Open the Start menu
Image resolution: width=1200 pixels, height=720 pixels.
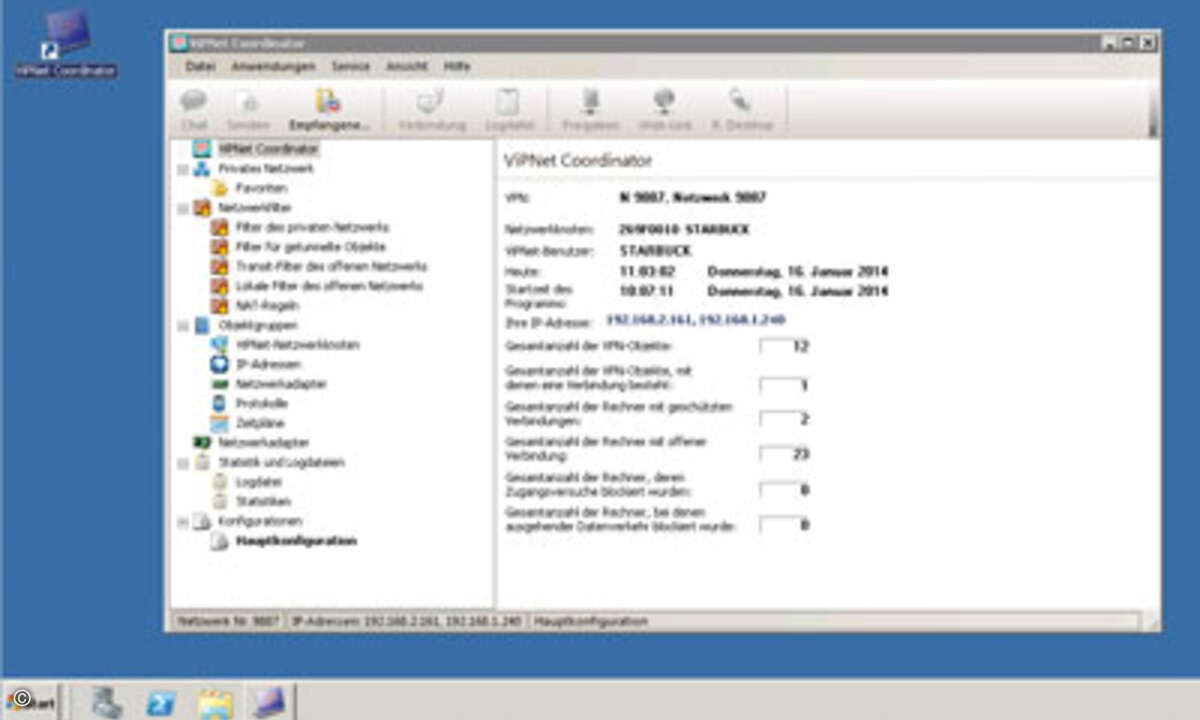point(32,701)
